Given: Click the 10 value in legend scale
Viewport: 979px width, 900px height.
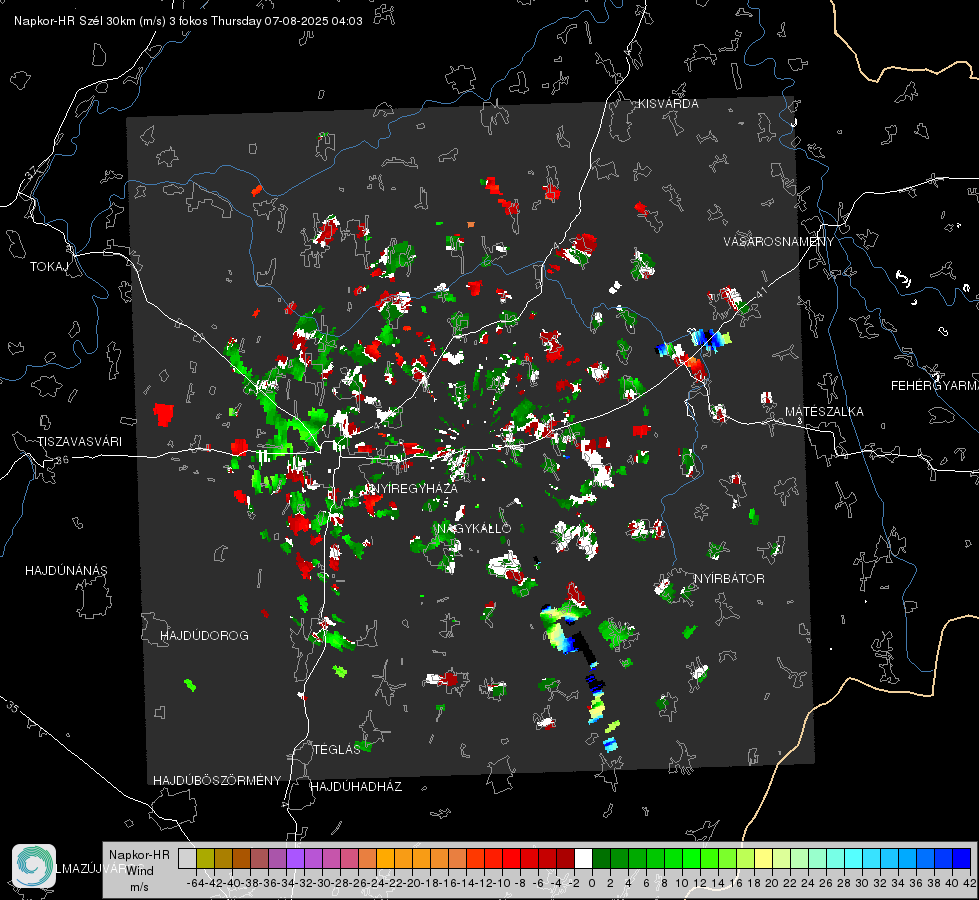Looking at the screenshot, I should point(682,883).
